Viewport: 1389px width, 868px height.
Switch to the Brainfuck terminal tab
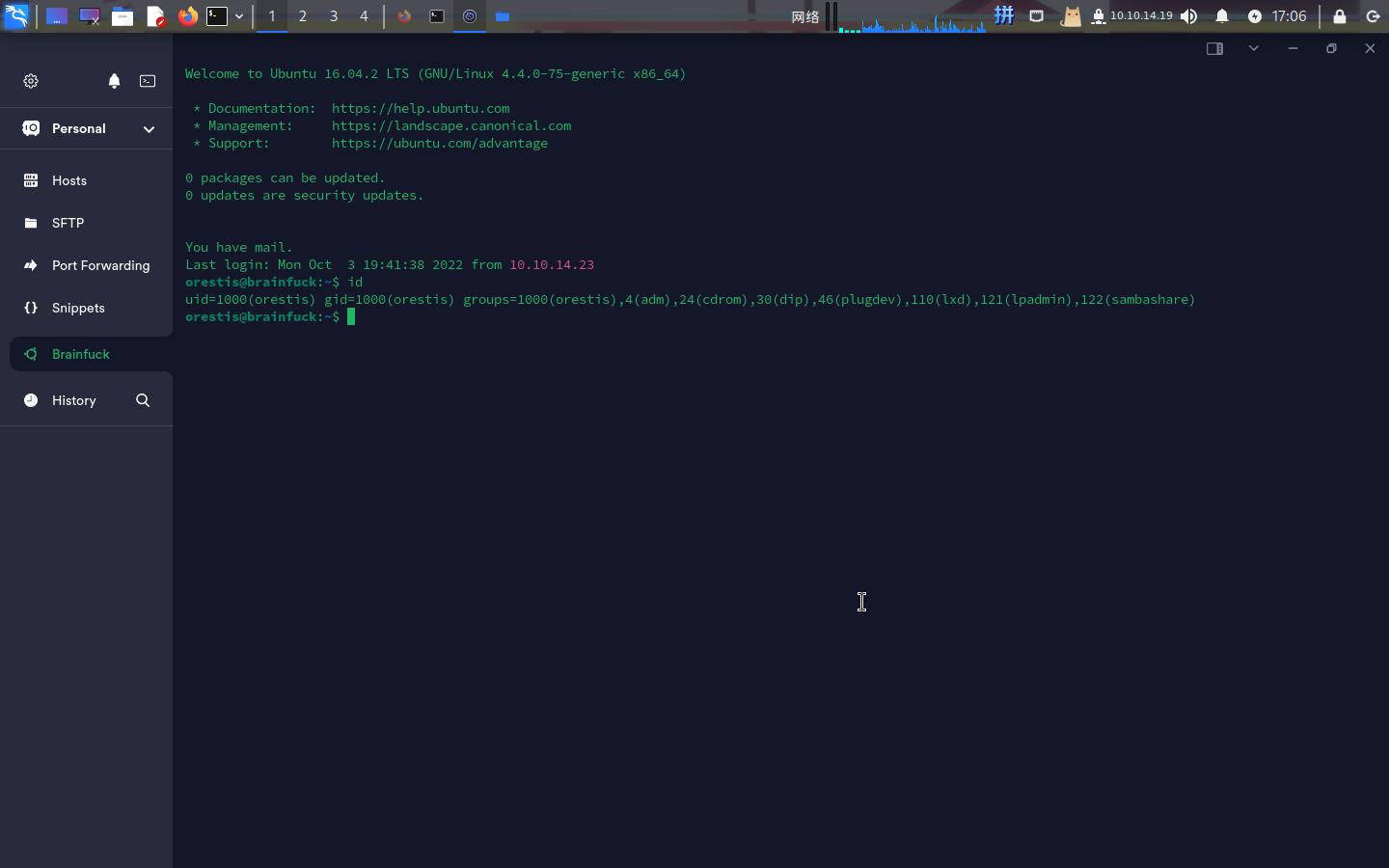91,354
